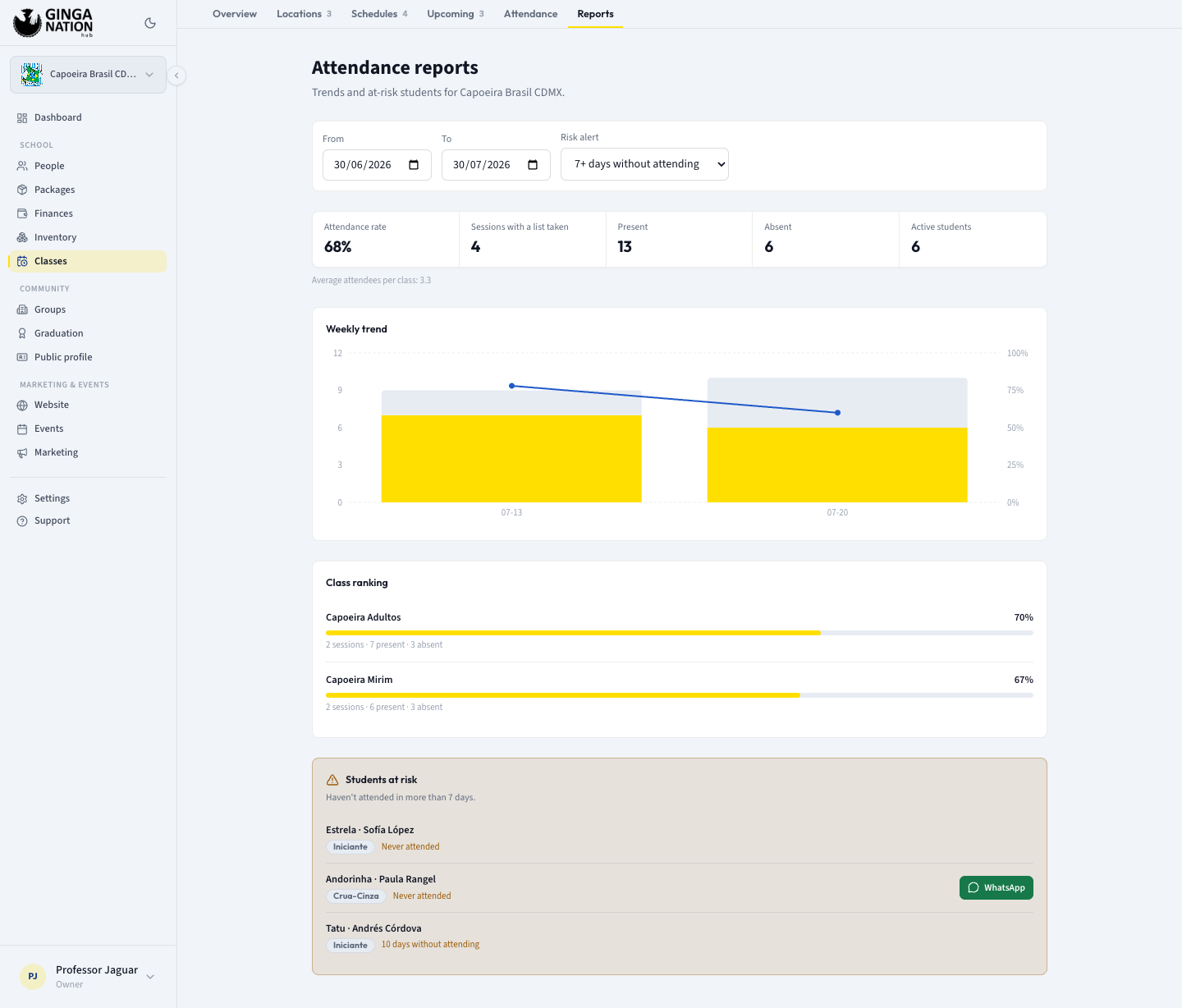Click "10 days without attending" text
This screenshot has height=1008, width=1182.
pos(430,945)
